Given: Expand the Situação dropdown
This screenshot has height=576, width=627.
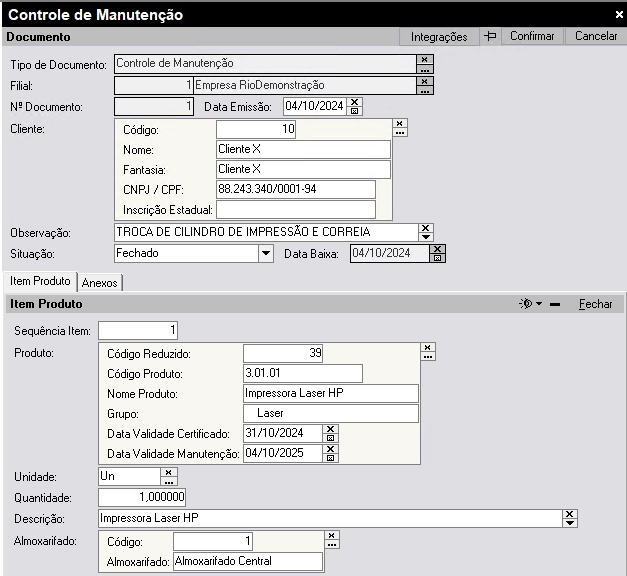Looking at the screenshot, I should (x=265, y=254).
